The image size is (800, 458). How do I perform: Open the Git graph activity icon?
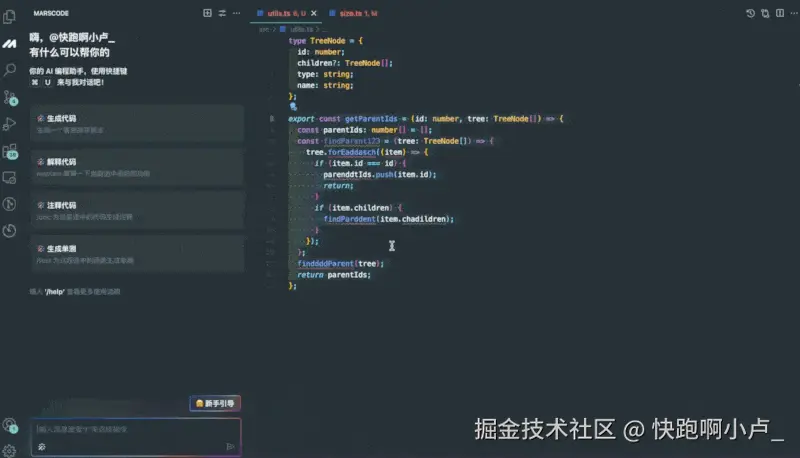(9, 204)
